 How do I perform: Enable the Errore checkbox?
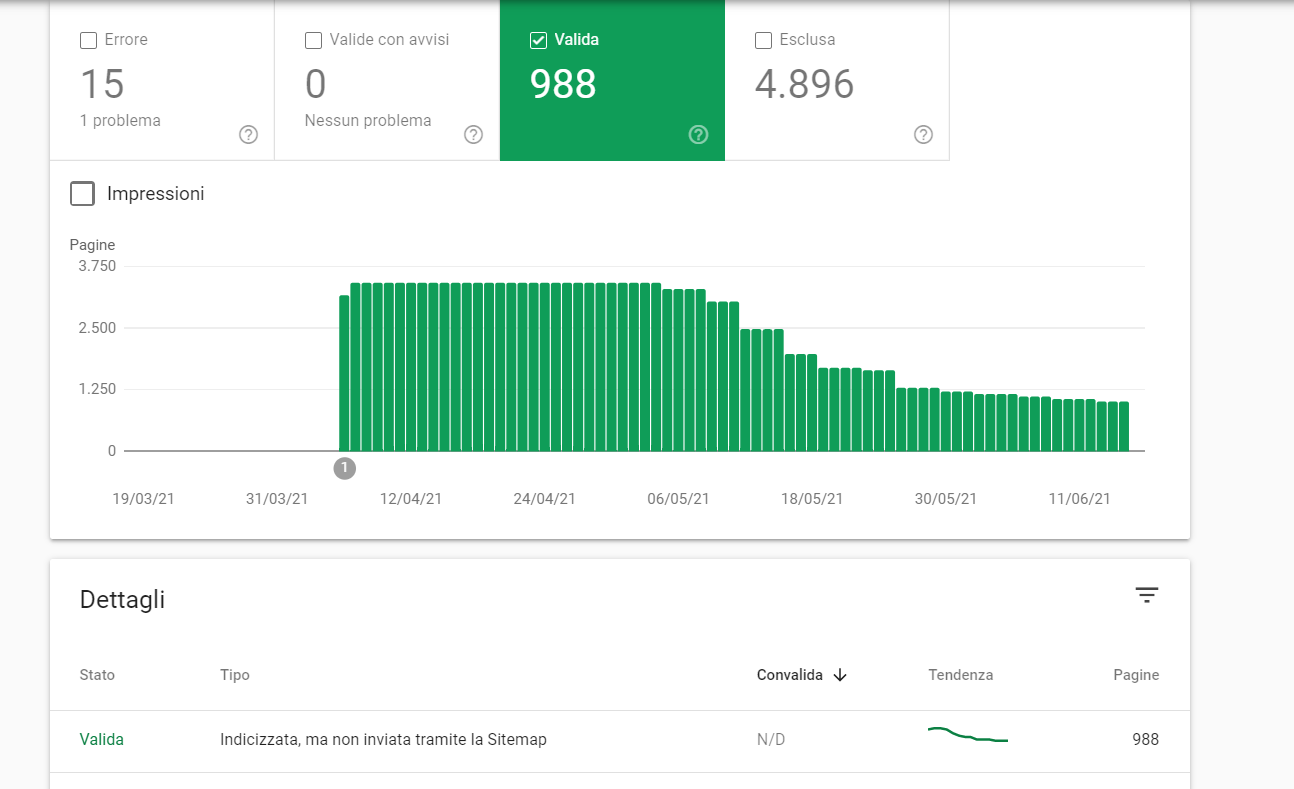(88, 41)
